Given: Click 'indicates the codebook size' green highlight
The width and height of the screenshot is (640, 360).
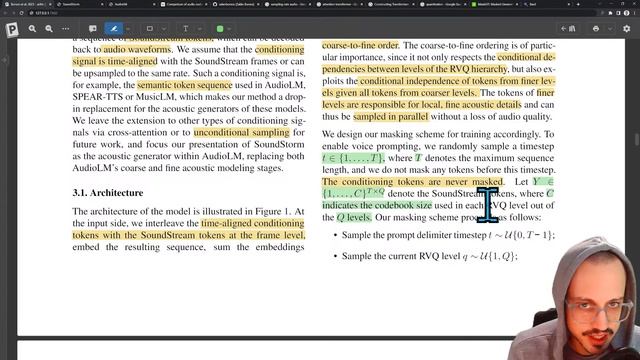Looking at the screenshot, I should (377, 205).
